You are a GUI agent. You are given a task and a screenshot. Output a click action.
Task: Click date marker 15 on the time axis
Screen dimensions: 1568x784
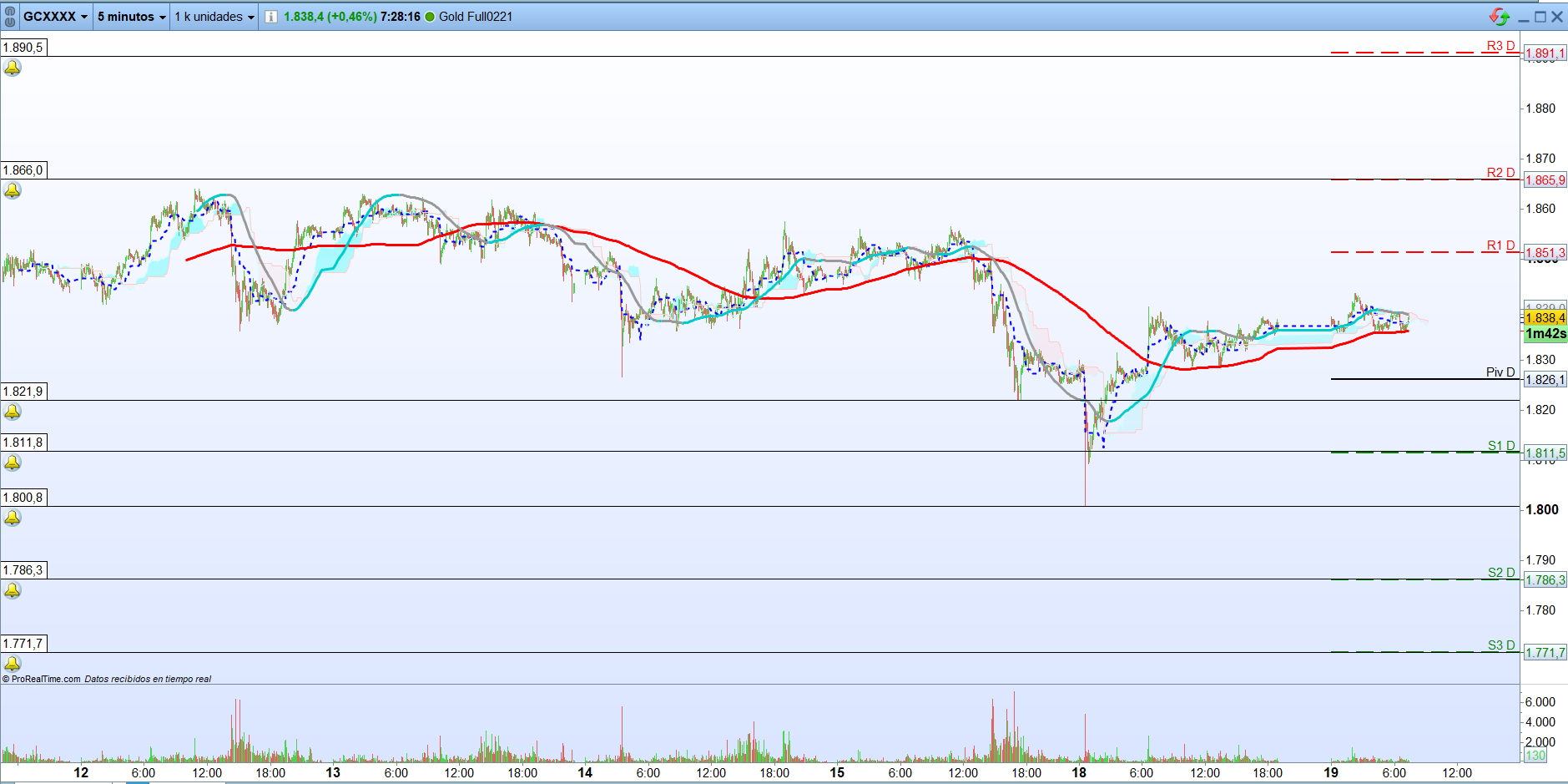(837, 773)
